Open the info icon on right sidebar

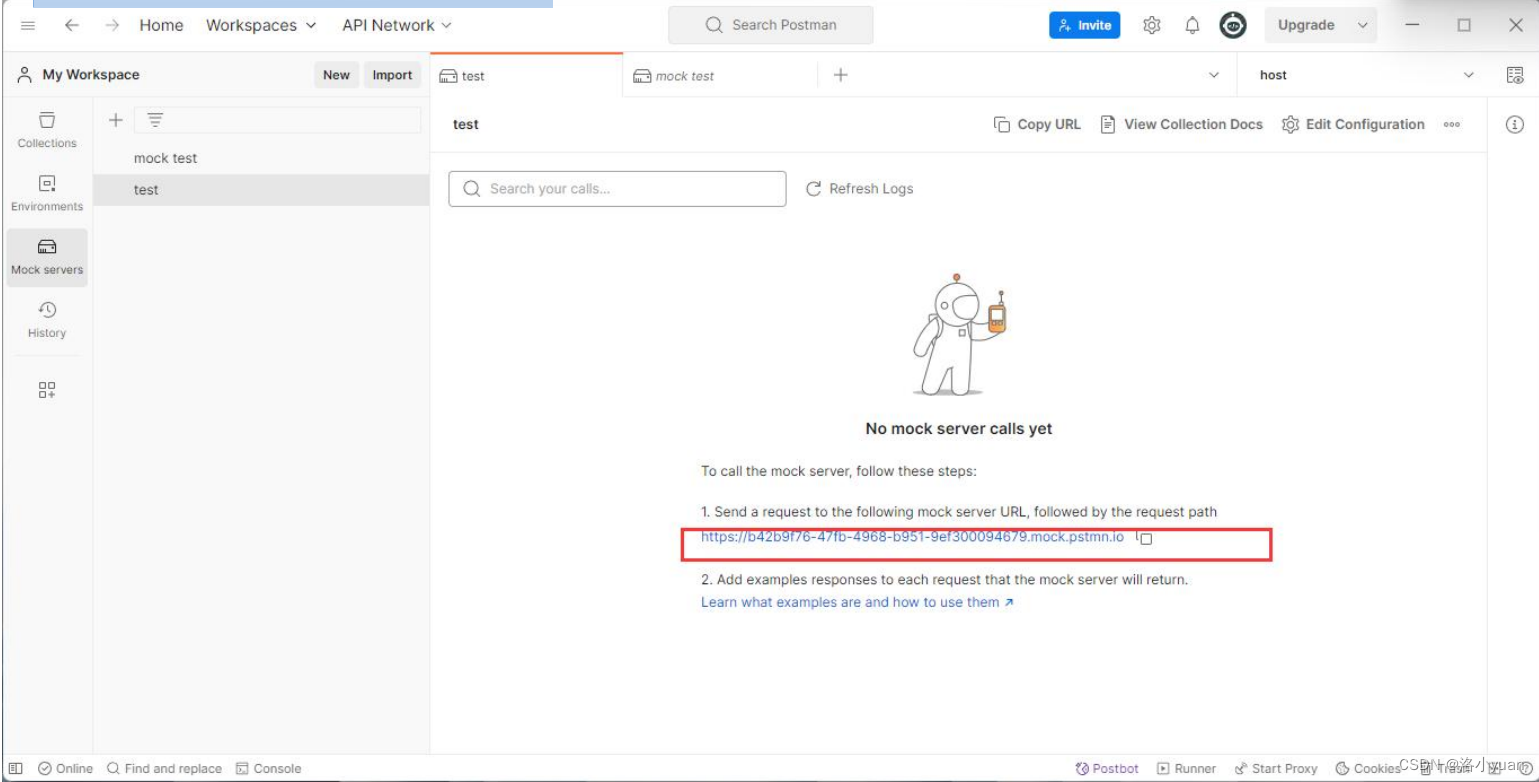point(1514,125)
